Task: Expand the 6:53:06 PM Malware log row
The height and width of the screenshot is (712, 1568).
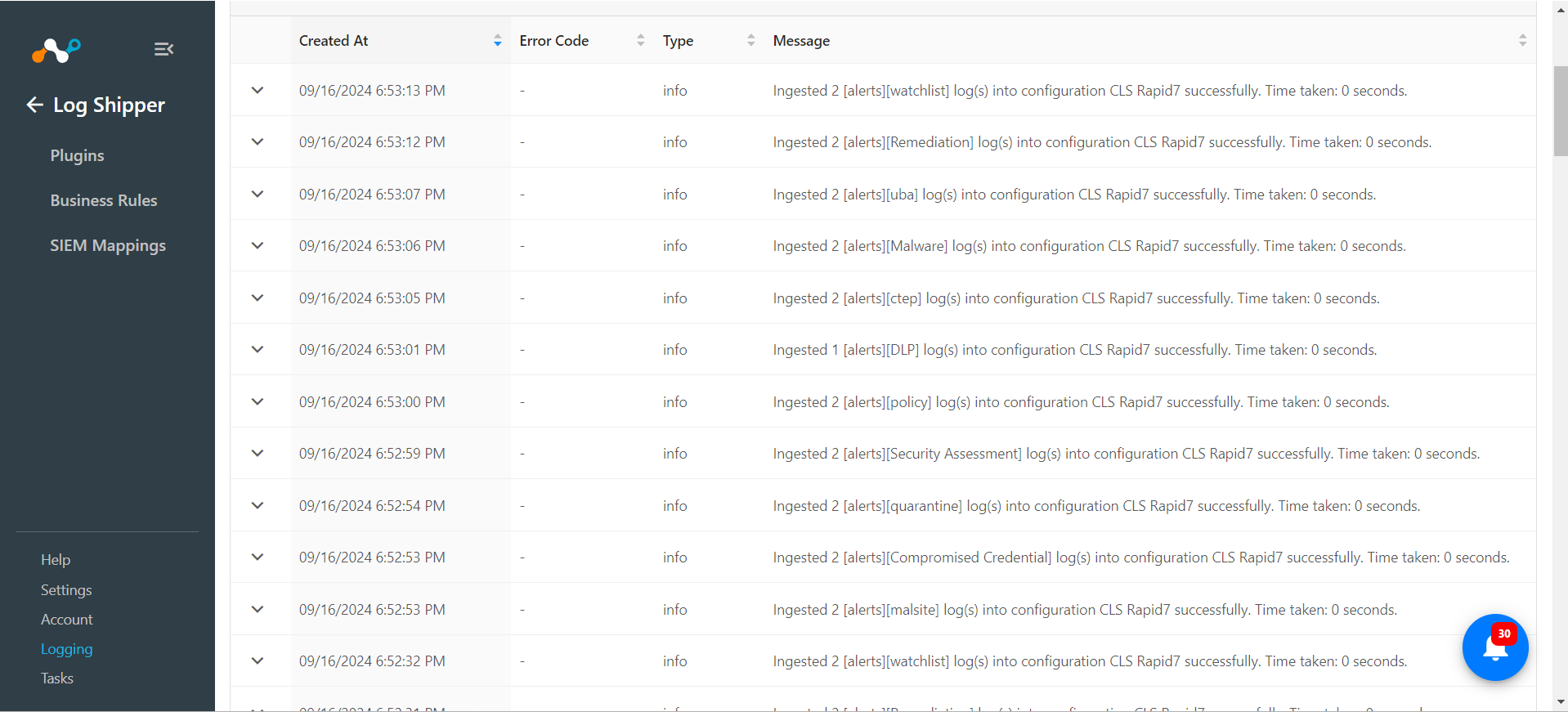Action: [258, 245]
